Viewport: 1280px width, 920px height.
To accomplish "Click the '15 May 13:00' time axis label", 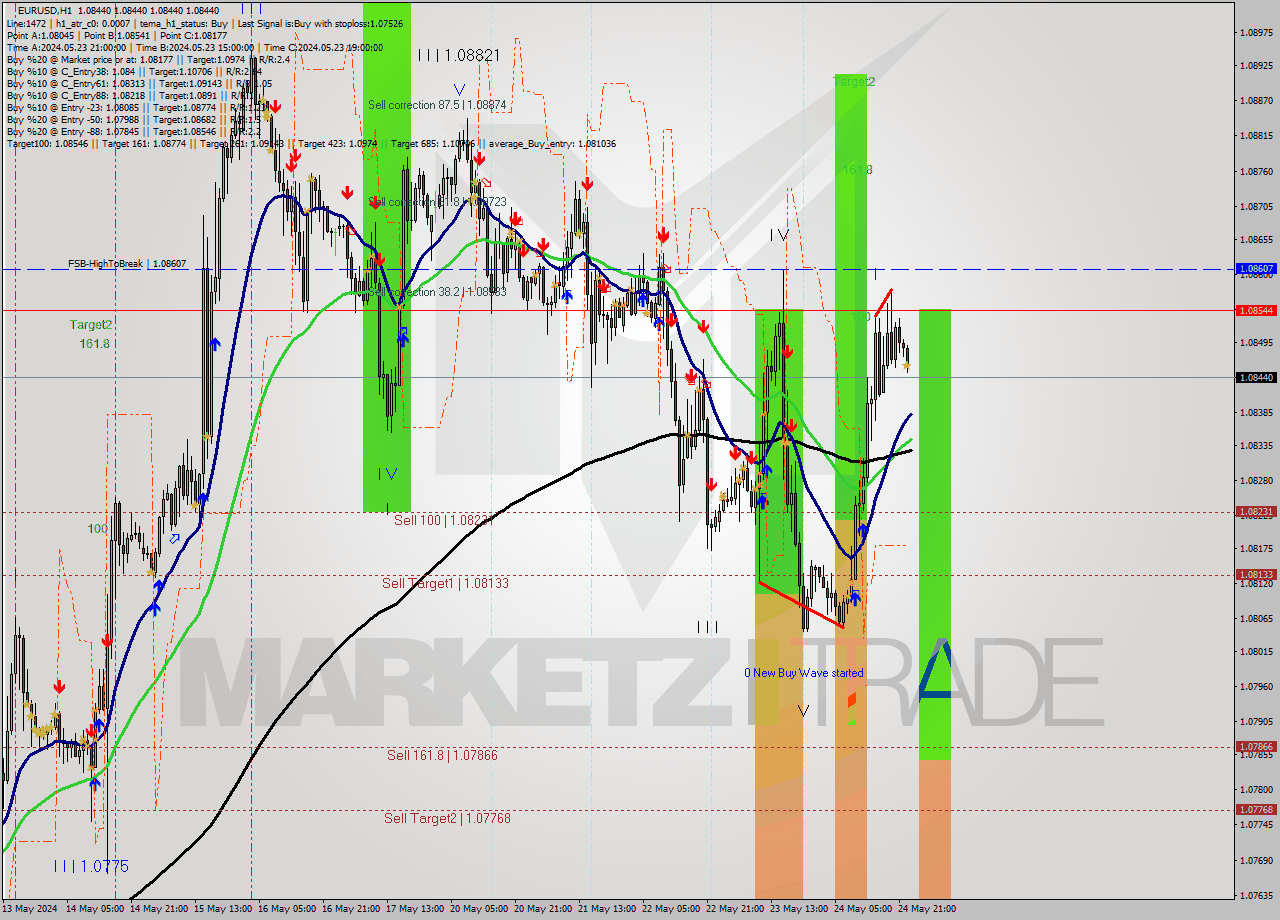I will [x=223, y=908].
